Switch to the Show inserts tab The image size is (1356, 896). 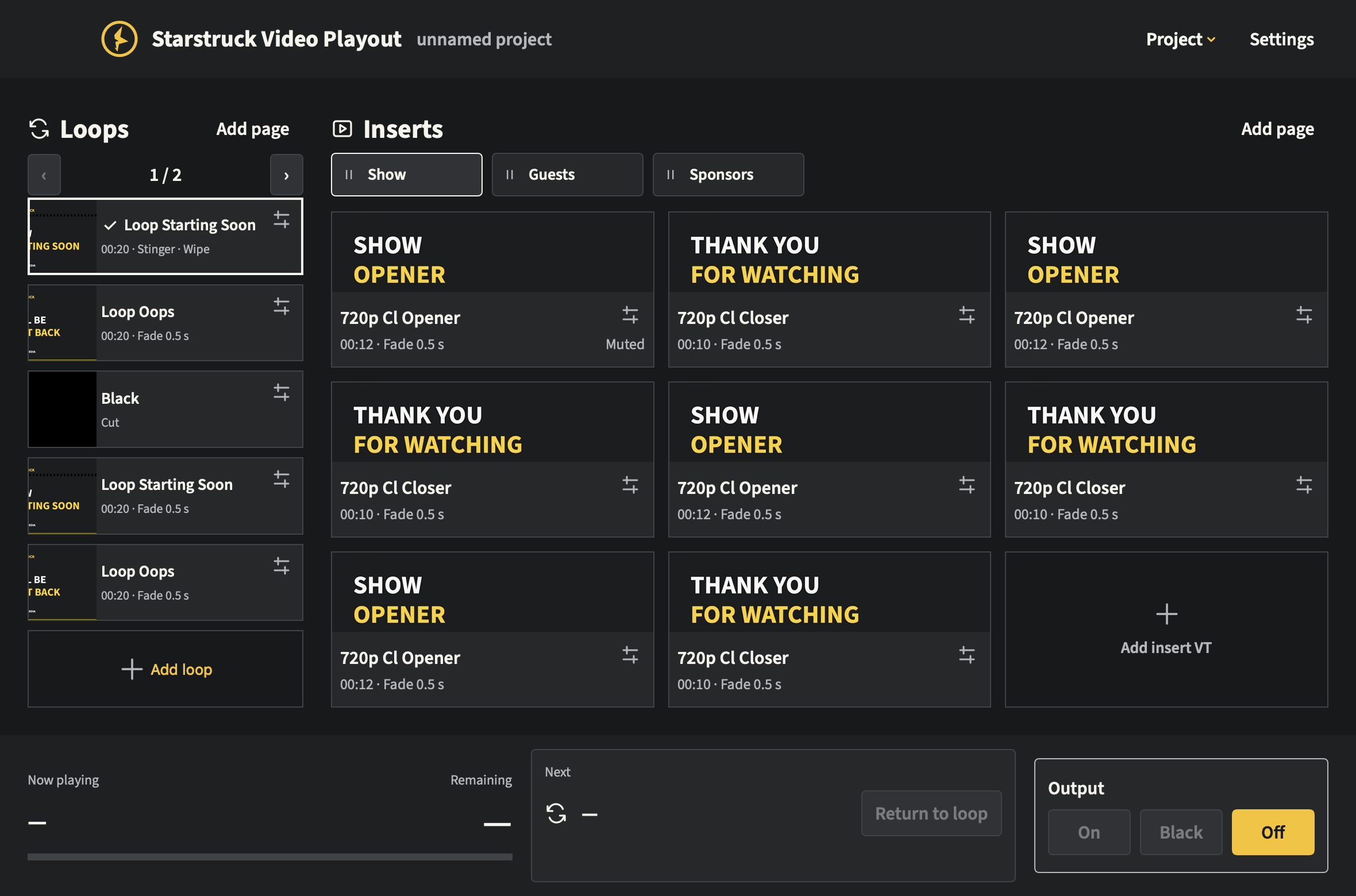pos(407,175)
